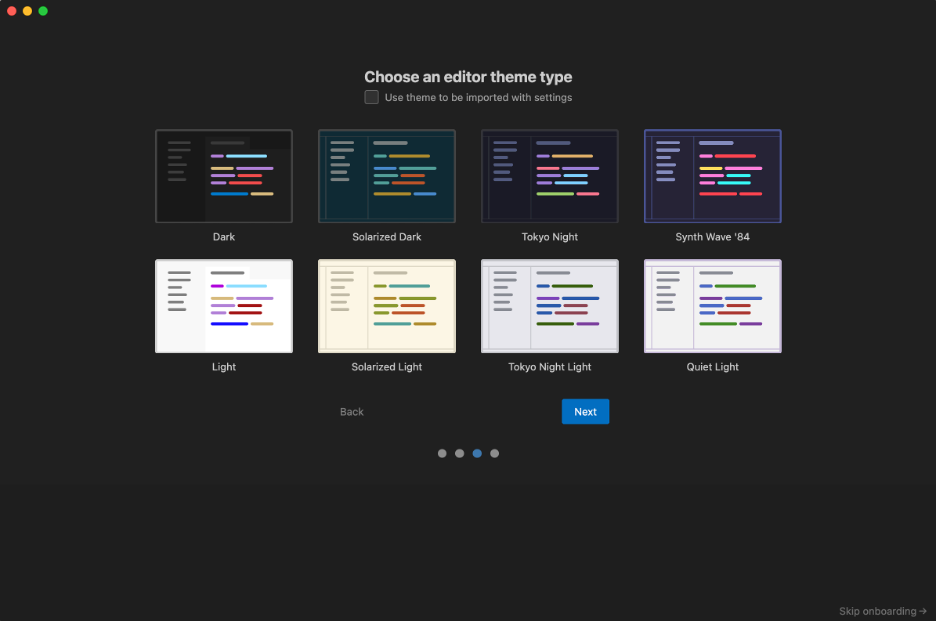The image size is (936, 622).
Task: Select the Tokyo Night Light theme preview
Action: click(550, 306)
